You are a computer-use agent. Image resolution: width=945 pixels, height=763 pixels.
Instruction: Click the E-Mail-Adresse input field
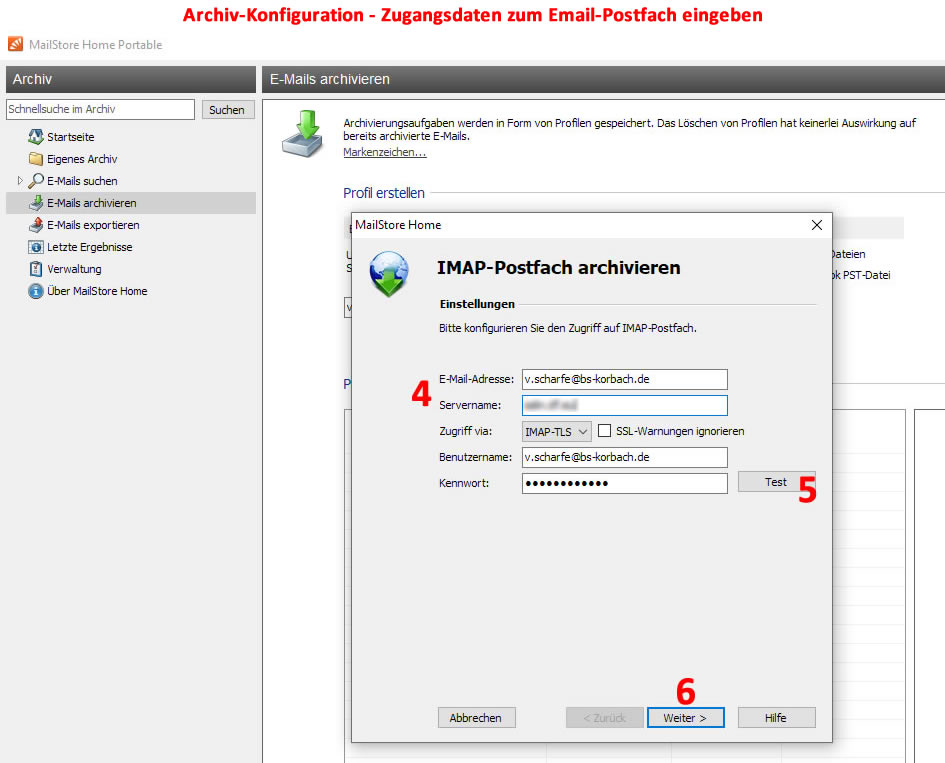coord(624,379)
